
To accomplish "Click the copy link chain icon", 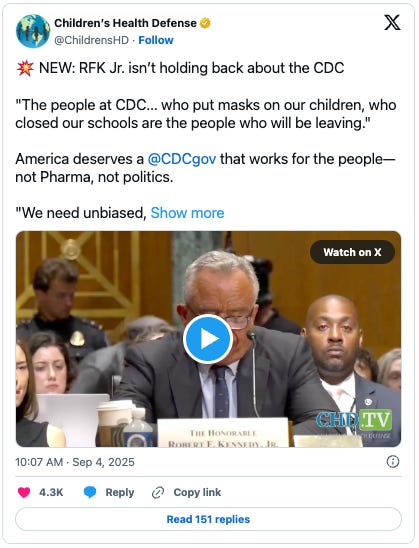I will [x=158, y=493].
